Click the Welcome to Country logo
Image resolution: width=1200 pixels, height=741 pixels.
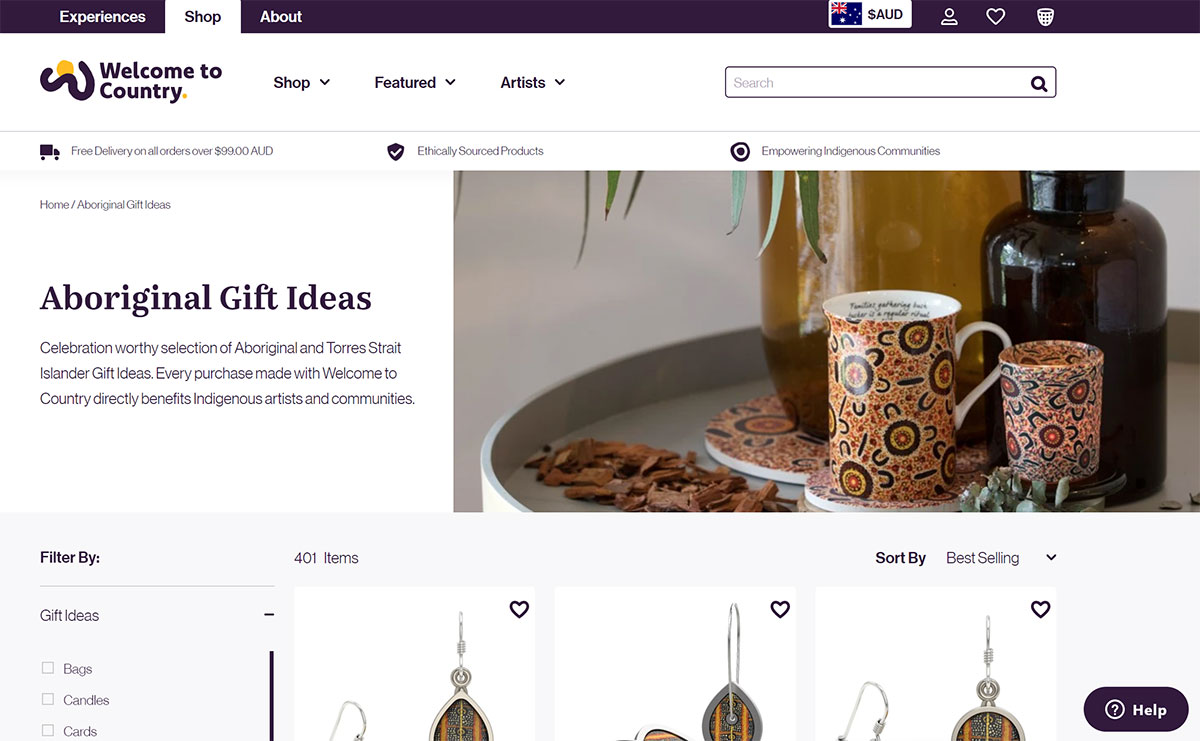coord(131,81)
